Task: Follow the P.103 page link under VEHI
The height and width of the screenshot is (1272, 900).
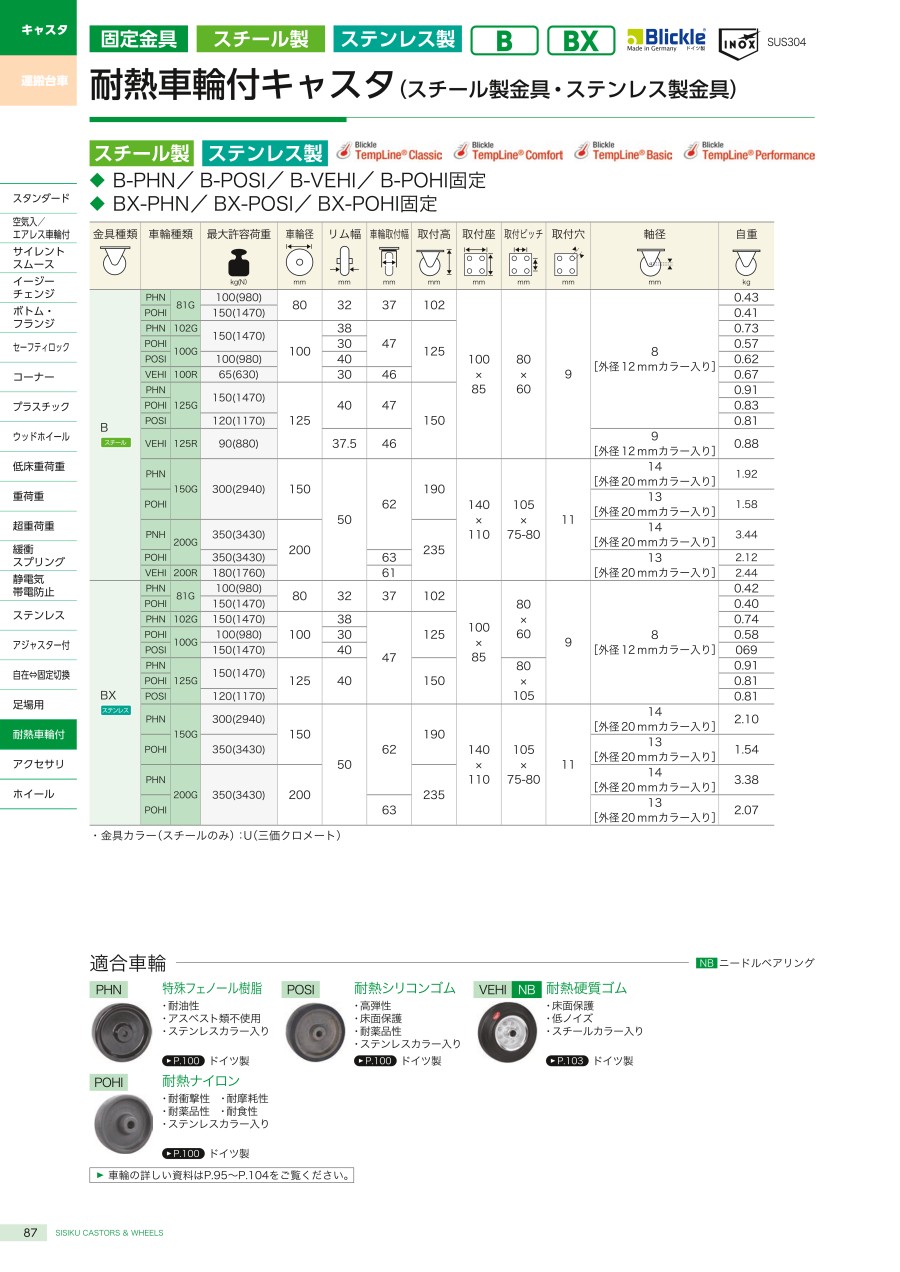Action: pyautogui.click(x=567, y=1061)
